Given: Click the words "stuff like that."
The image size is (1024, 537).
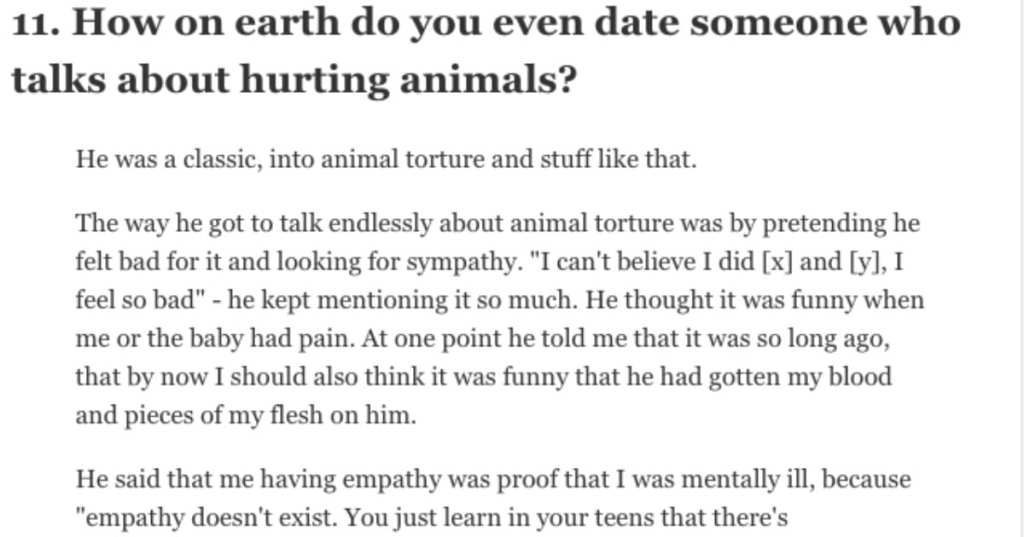Looking at the screenshot, I should (618, 159).
